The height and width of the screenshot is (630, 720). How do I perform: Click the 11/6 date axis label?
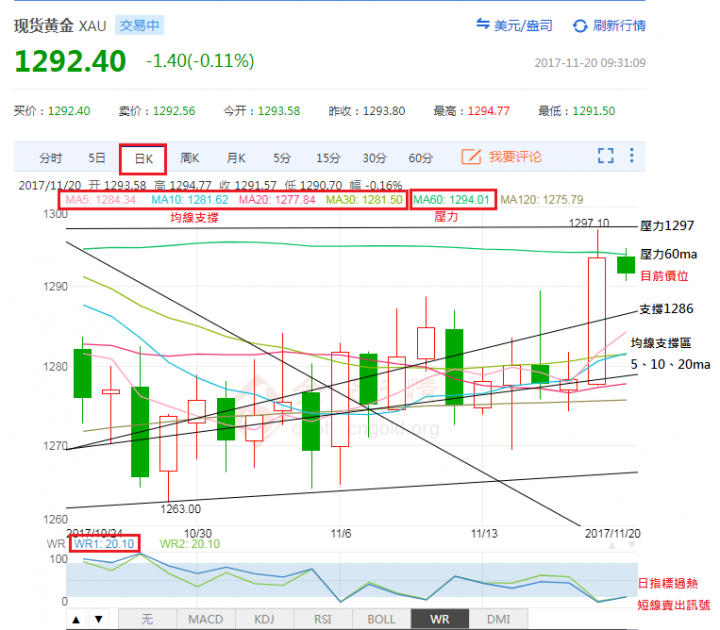click(x=341, y=534)
